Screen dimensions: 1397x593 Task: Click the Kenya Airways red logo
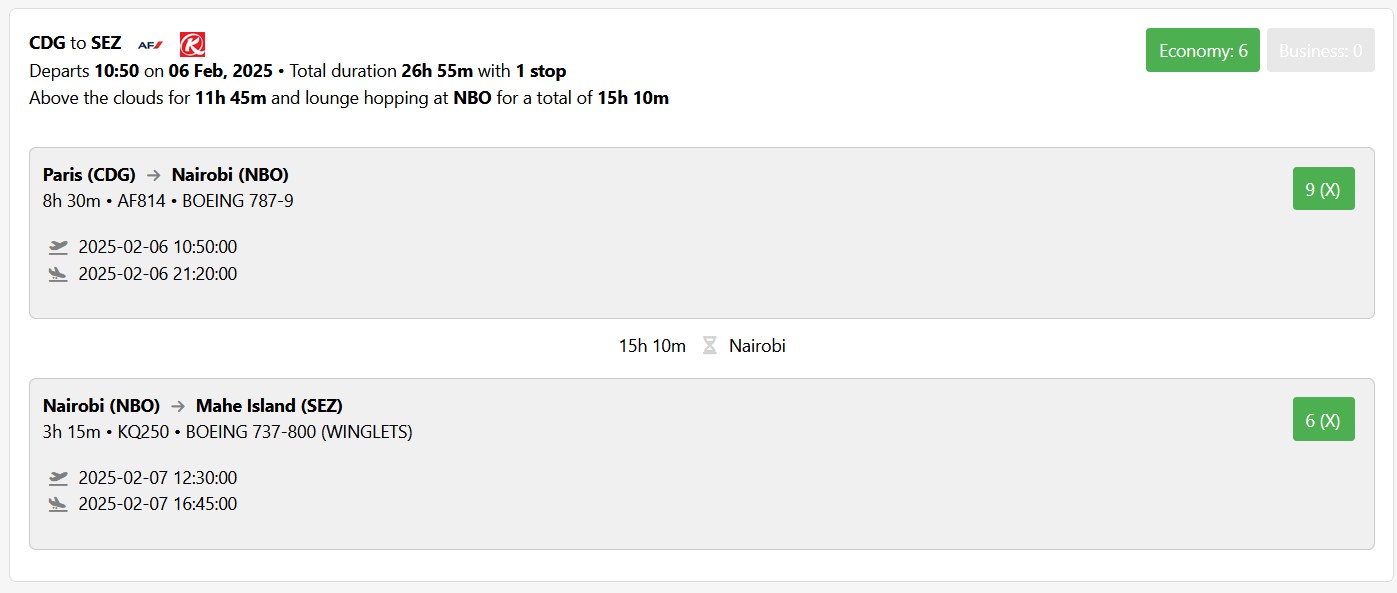(x=192, y=44)
